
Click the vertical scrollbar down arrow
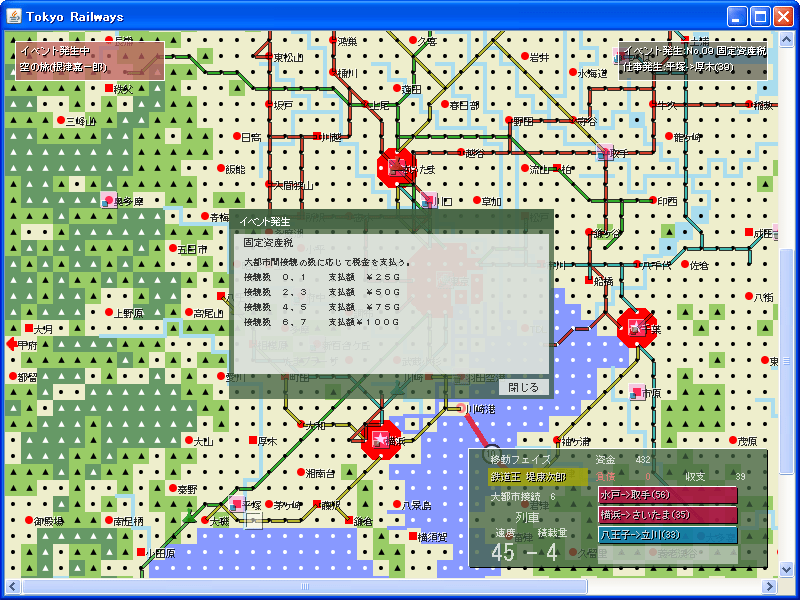click(x=786, y=568)
